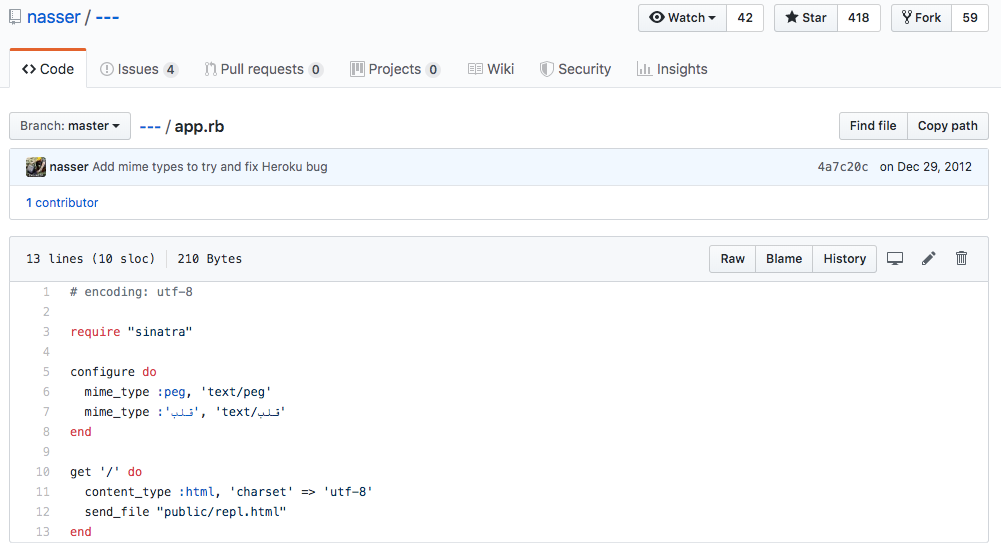
Task: Edit this file with pencil icon
Action: click(929, 259)
